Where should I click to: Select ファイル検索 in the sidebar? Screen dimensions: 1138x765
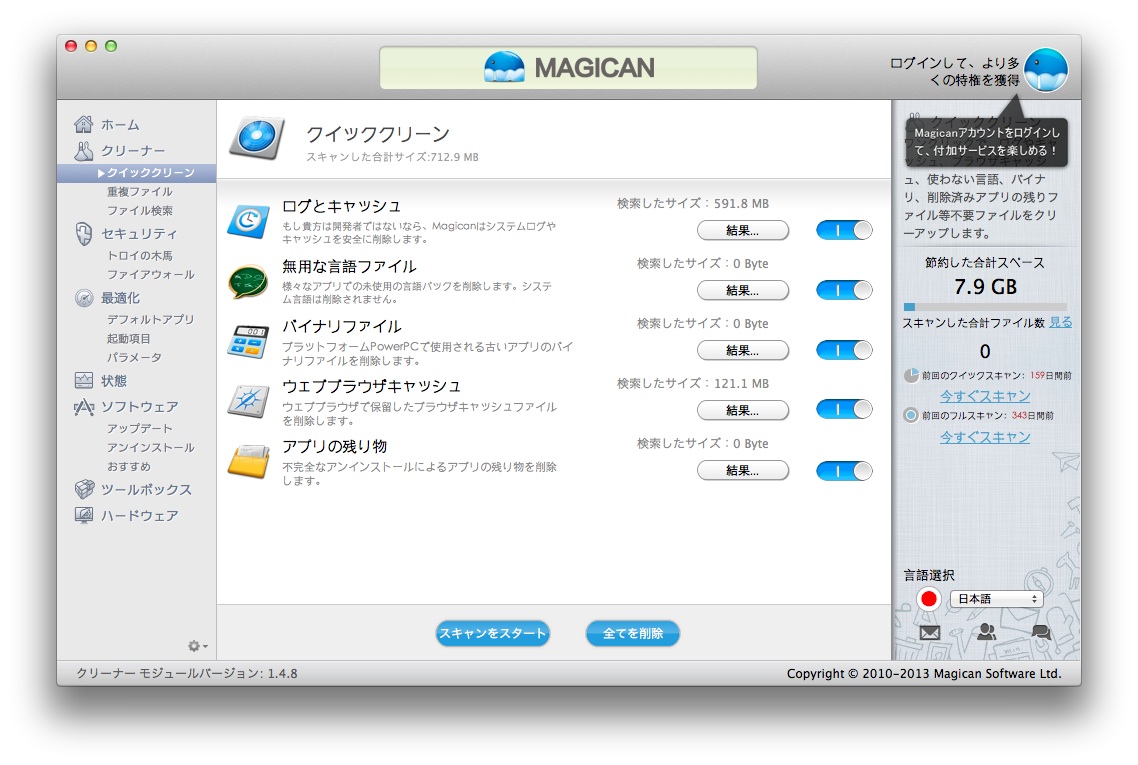139,210
